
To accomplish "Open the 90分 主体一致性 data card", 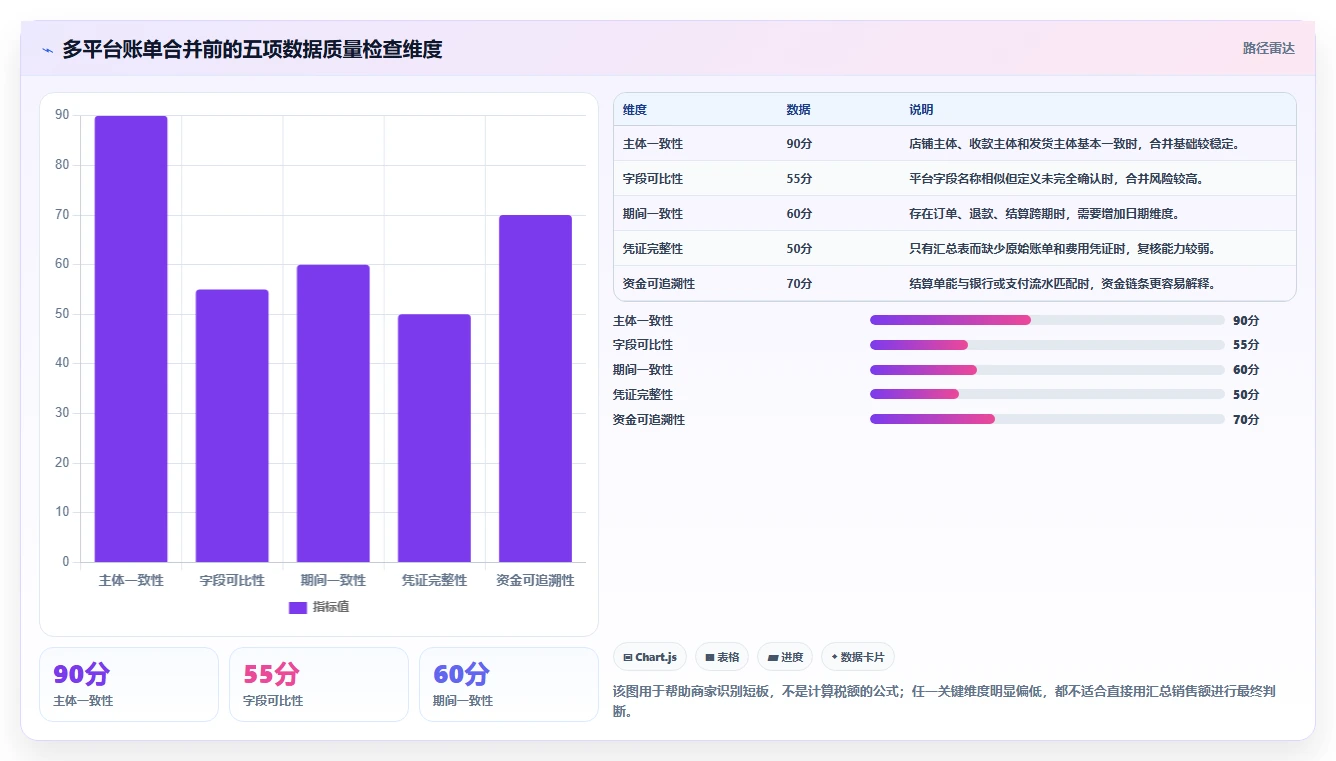I will 129,684.
